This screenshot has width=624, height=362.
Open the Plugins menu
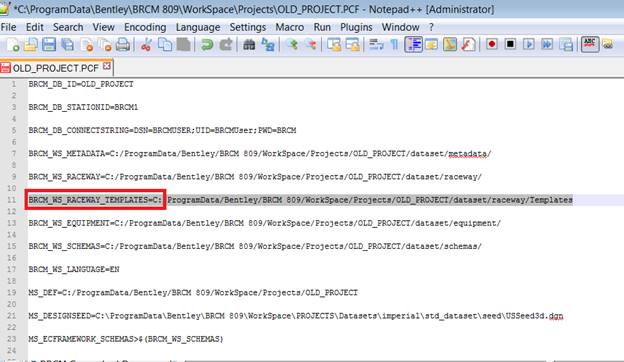(356, 27)
